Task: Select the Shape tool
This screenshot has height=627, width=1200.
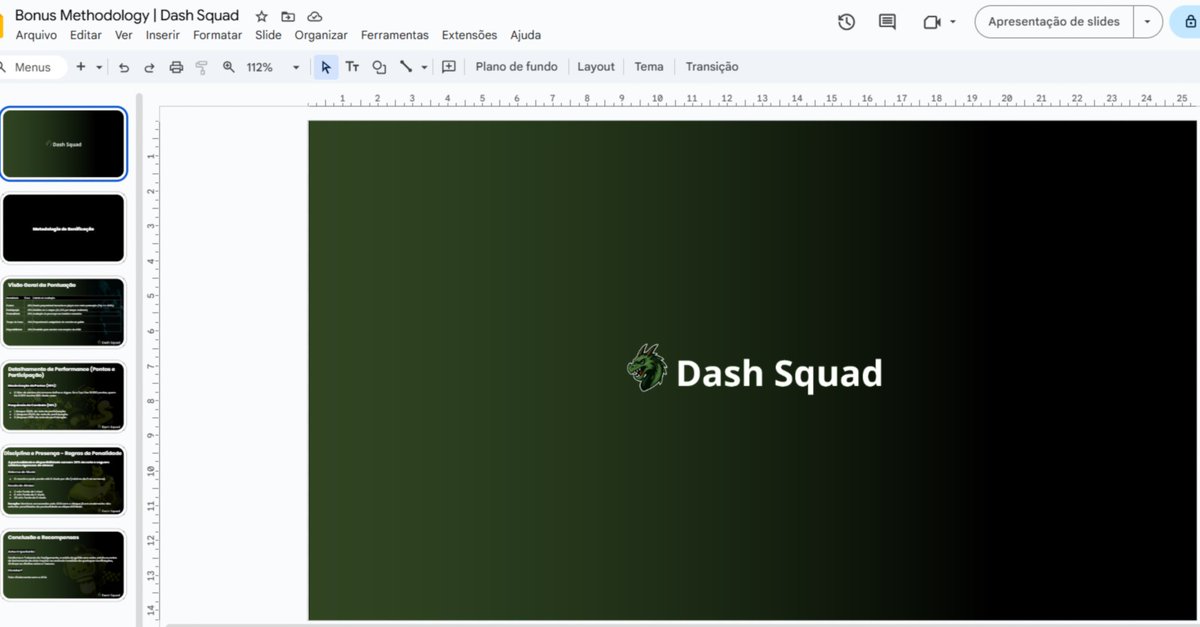Action: pyautogui.click(x=378, y=66)
